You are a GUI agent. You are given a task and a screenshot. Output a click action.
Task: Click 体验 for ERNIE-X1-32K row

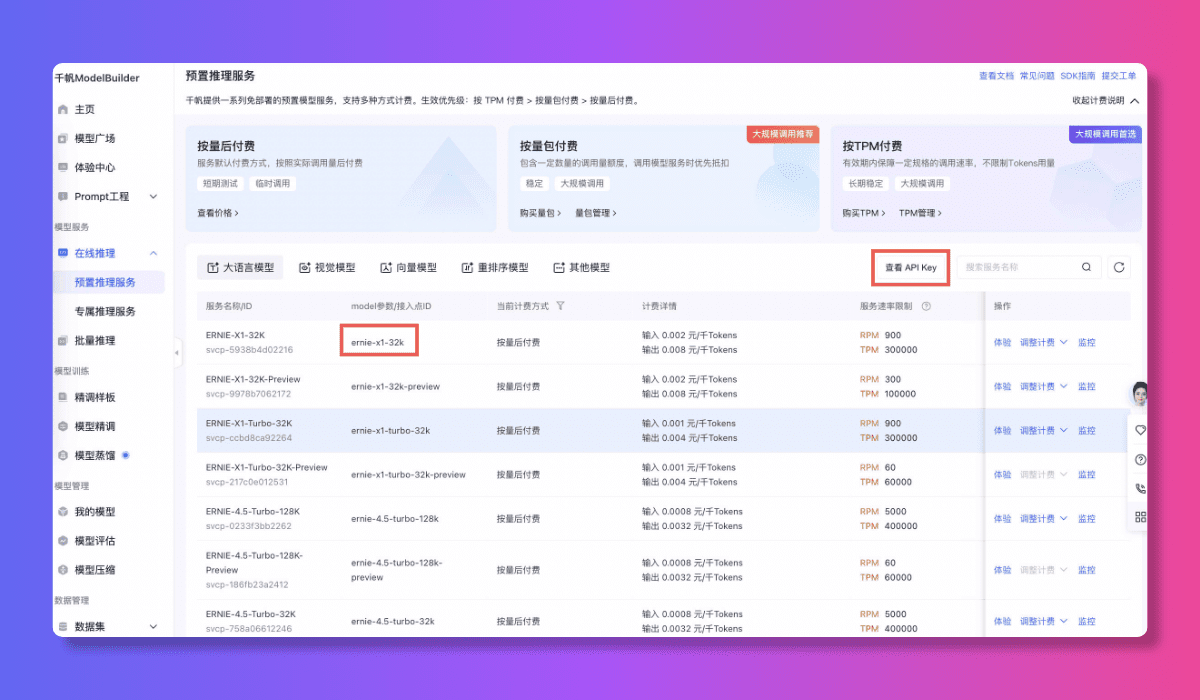[1002, 342]
